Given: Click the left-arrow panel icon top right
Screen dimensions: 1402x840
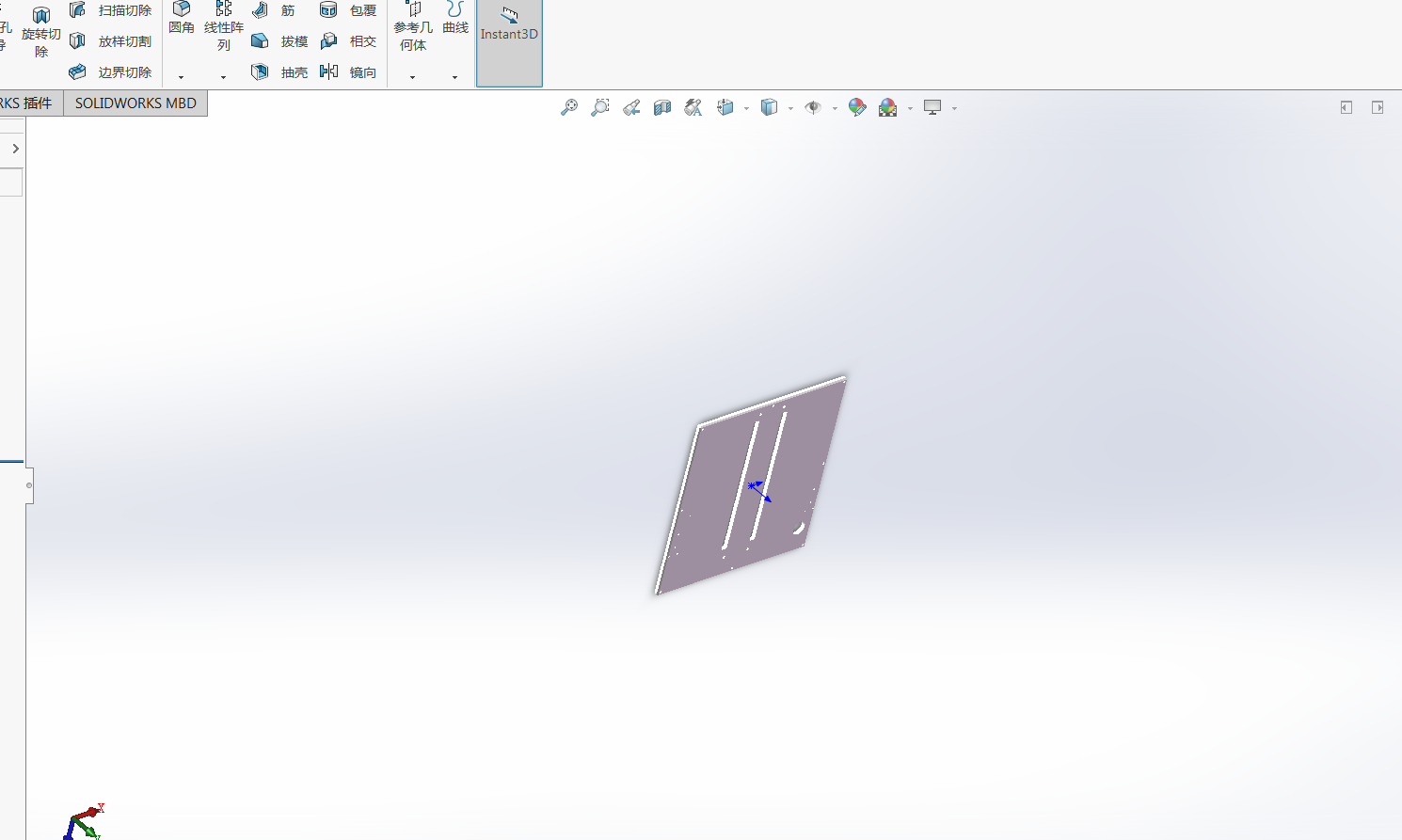Looking at the screenshot, I should click(1346, 107).
